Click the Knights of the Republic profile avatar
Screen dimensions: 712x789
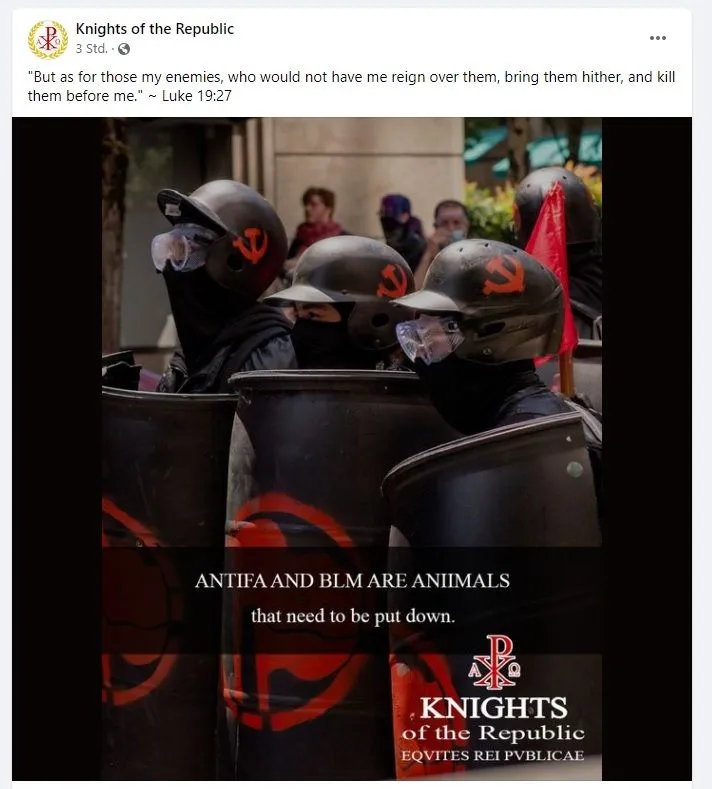click(48, 39)
